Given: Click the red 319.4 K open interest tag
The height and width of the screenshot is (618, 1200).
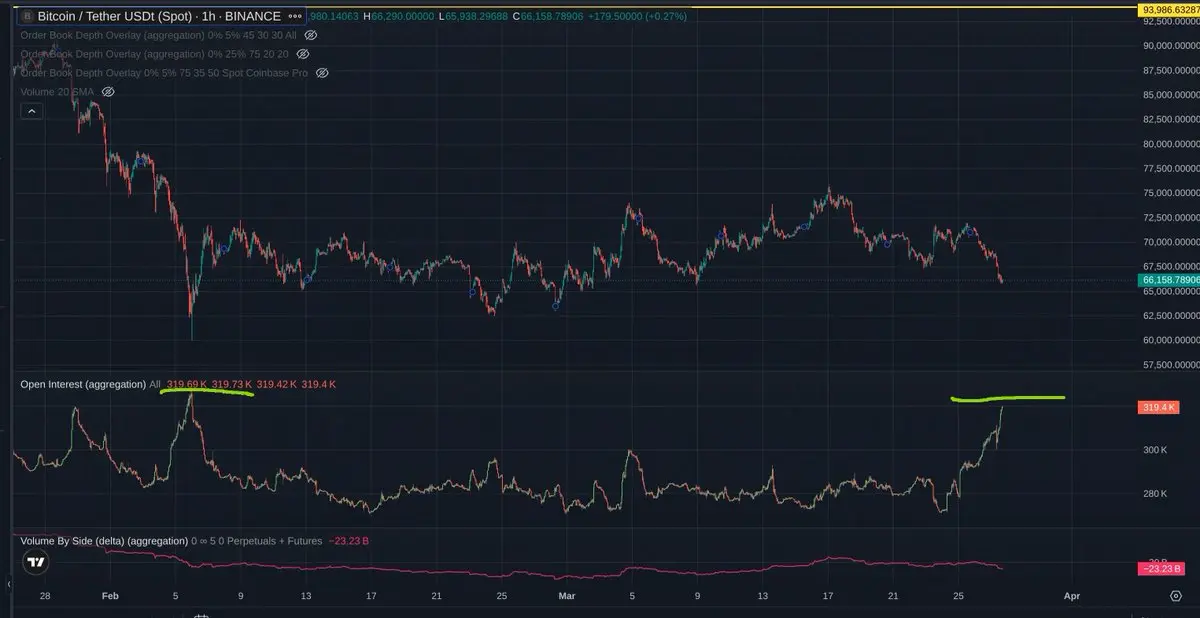Looking at the screenshot, I should (1158, 407).
